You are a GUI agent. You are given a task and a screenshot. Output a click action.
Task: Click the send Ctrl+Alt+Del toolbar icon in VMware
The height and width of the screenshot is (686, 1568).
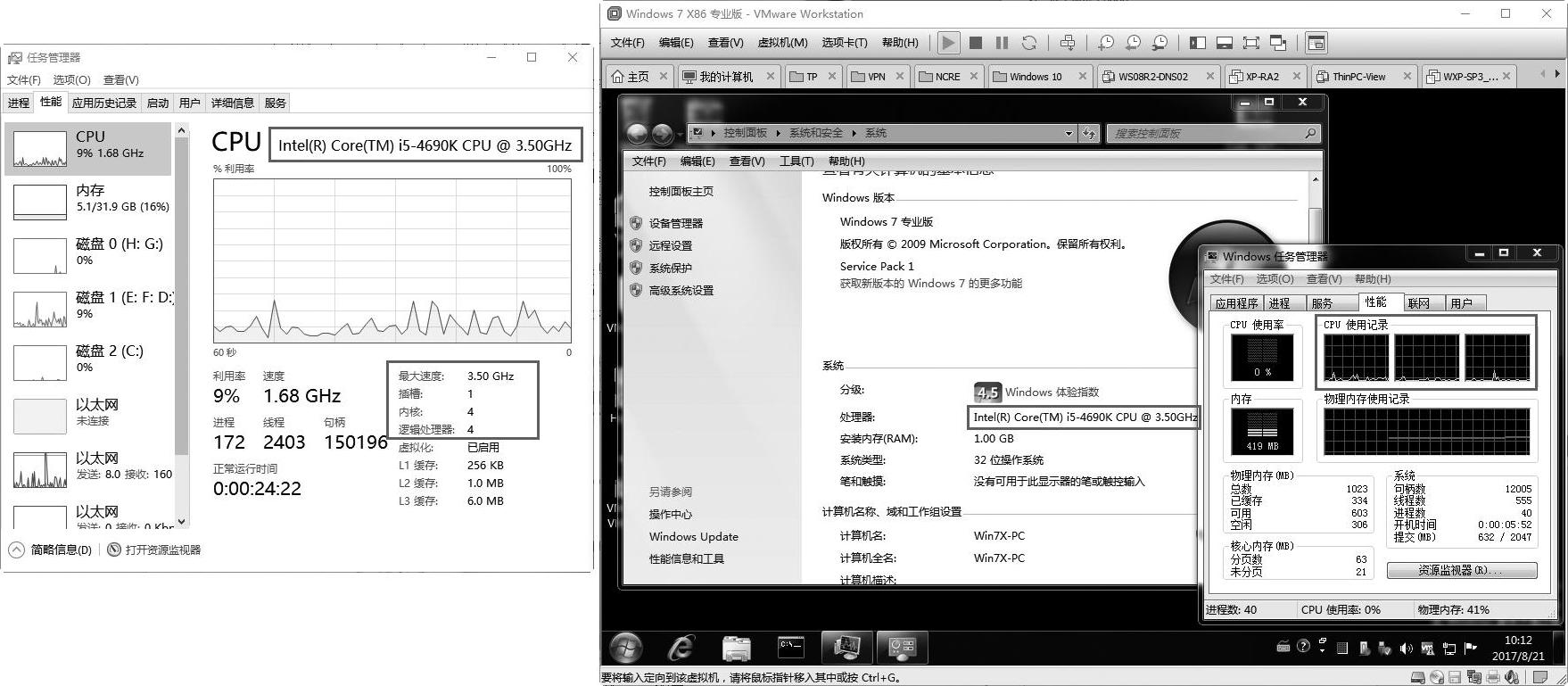click(1068, 43)
